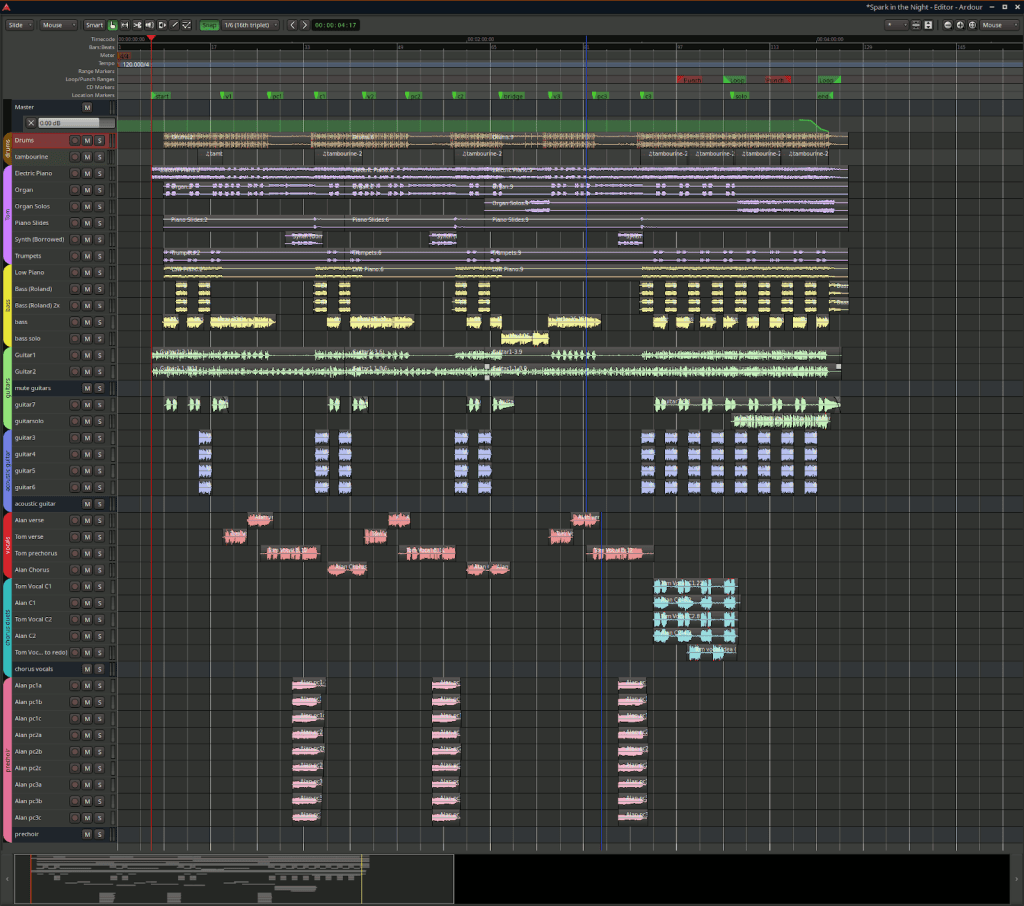The image size is (1024, 906).
Task: Select the Range tool in the toolbar
Action: pyautogui.click(x=125, y=25)
